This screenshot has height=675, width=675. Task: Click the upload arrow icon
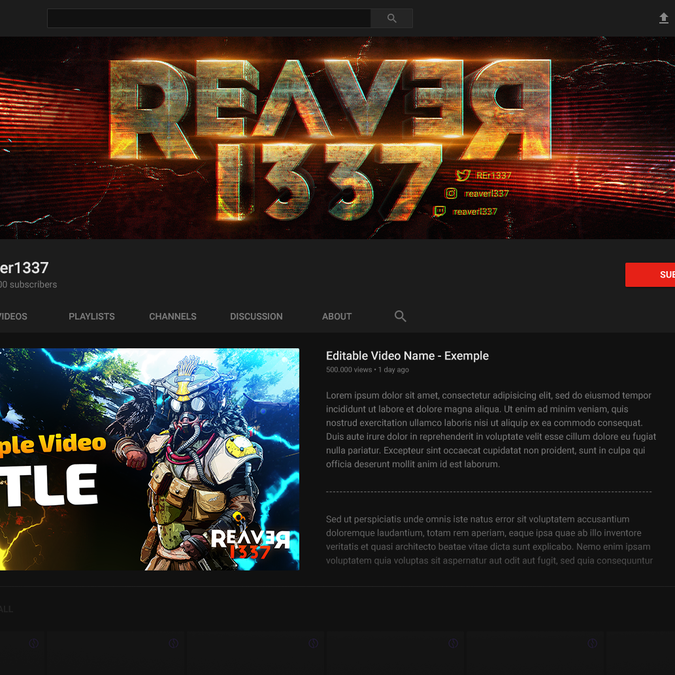tap(663, 18)
